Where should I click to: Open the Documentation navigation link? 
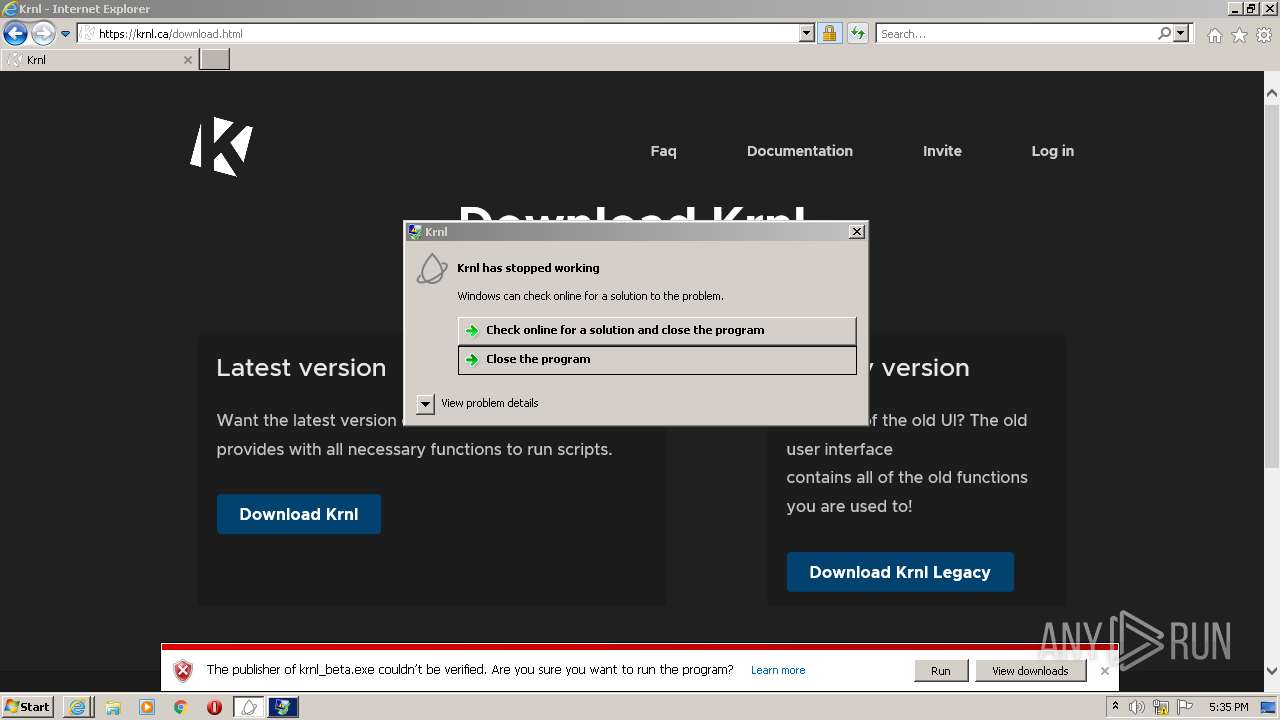800,151
